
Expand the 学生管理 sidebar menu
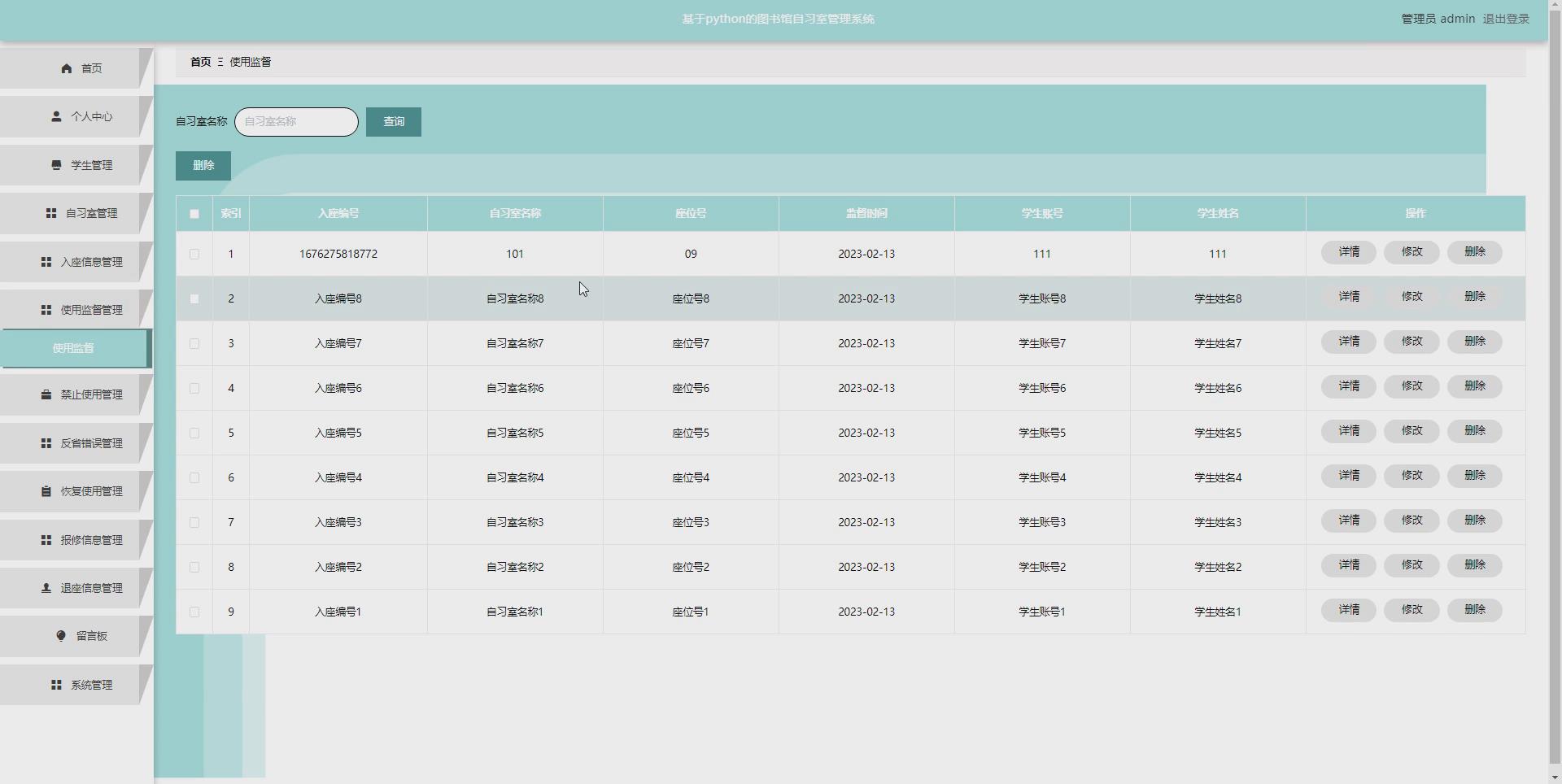click(x=75, y=165)
